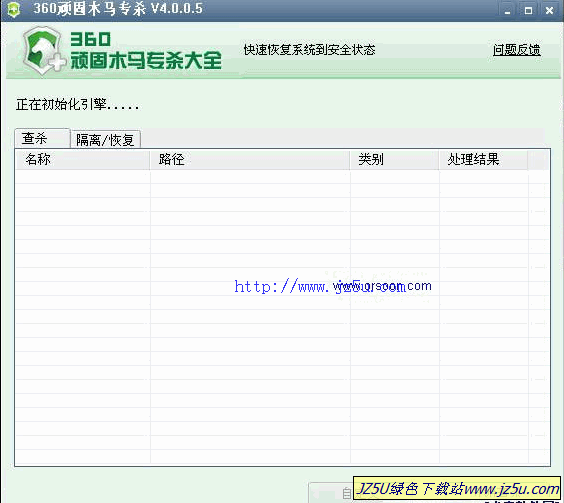
Task: Click the 顽固木马专杀大全 heading text
Action: tap(146, 60)
